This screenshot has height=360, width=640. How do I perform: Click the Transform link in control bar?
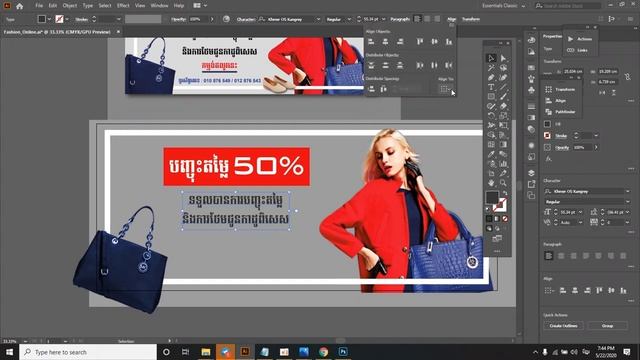coord(471,19)
